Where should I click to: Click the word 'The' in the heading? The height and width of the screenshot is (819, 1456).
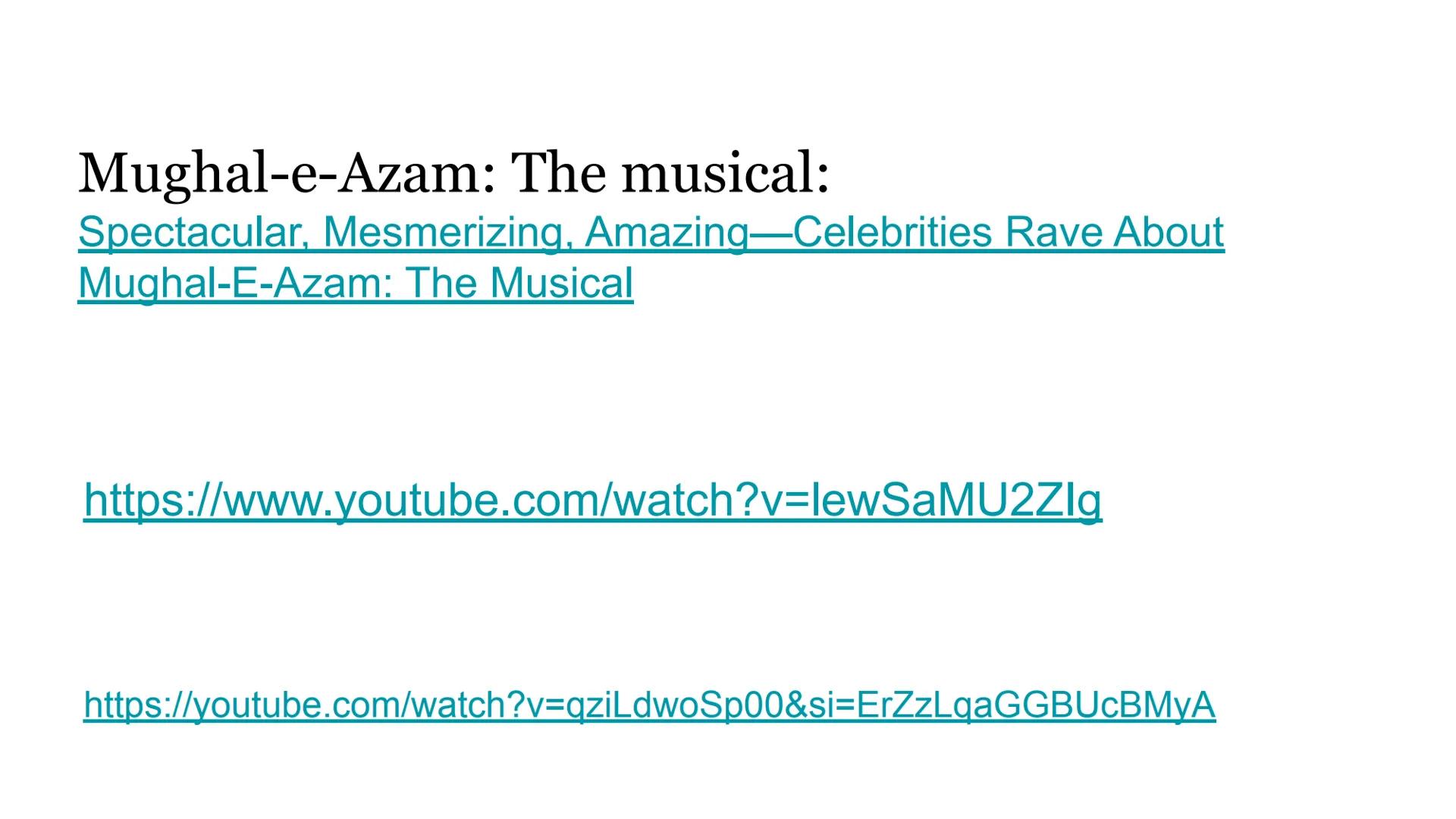(559, 173)
